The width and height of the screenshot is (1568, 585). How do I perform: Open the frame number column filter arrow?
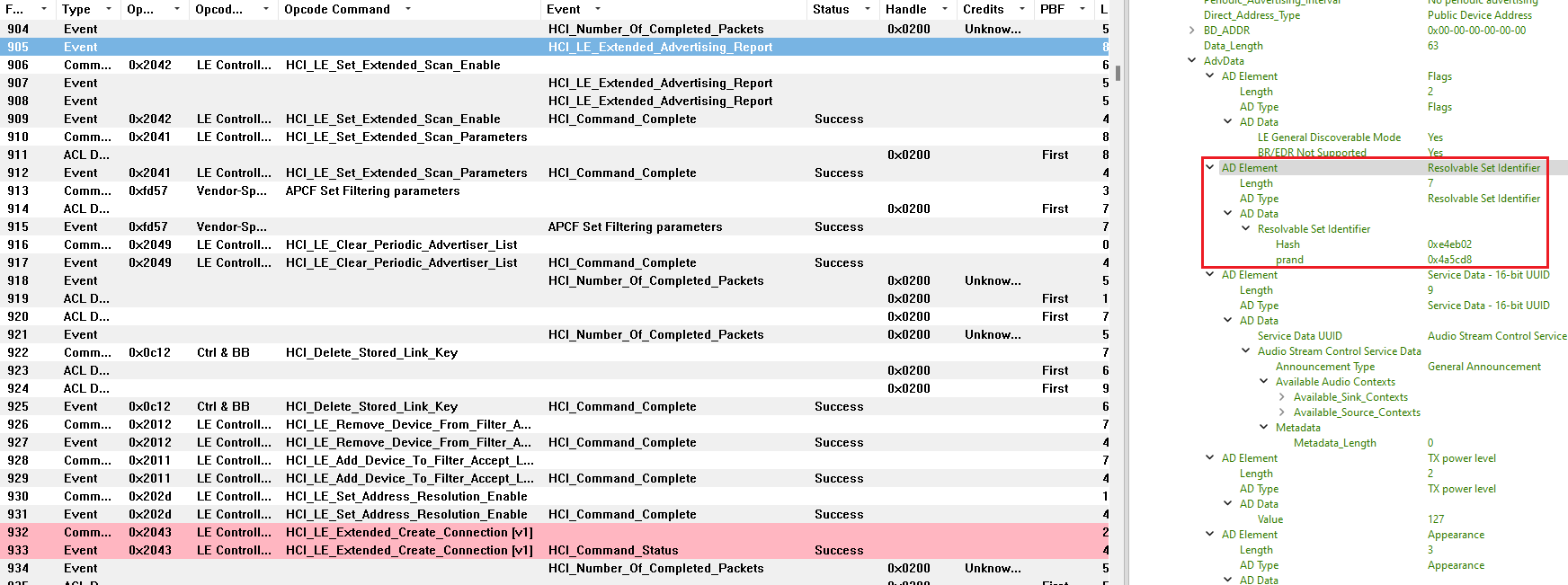(43, 9)
